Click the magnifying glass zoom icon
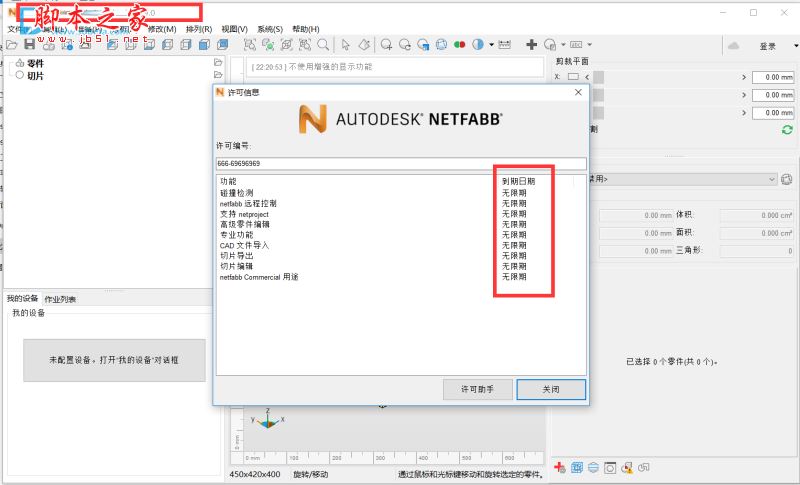The width and height of the screenshot is (800, 485). (323, 45)
